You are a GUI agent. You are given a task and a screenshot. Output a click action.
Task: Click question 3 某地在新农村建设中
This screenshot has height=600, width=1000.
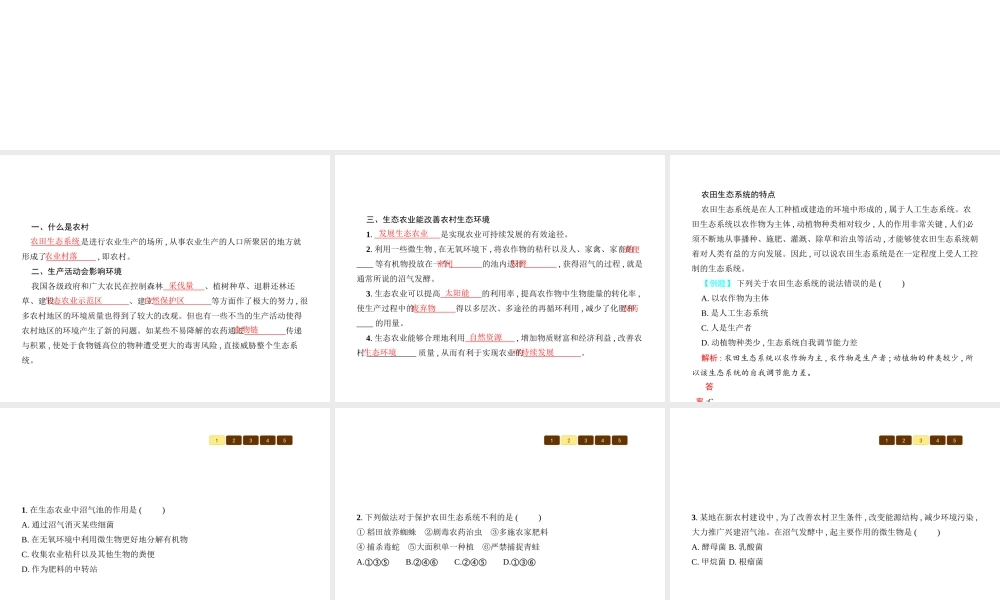pos(835,525)
